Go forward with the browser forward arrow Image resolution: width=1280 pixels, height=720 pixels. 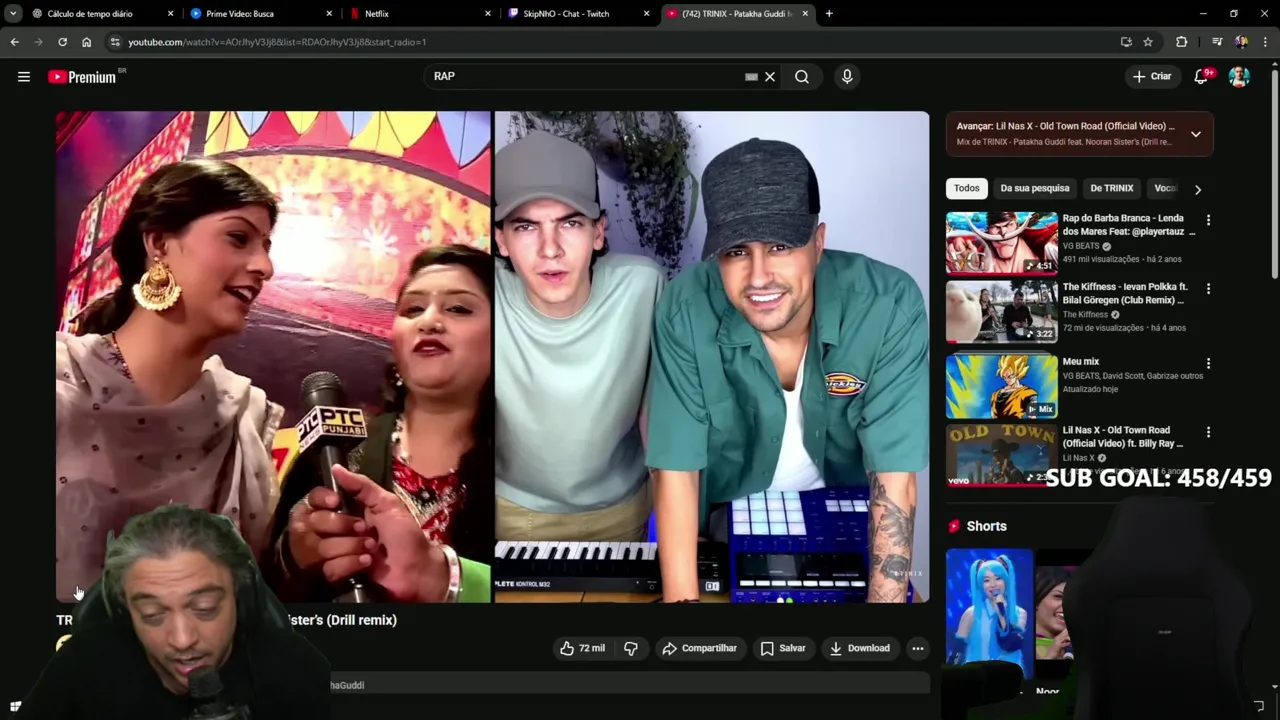38,42
